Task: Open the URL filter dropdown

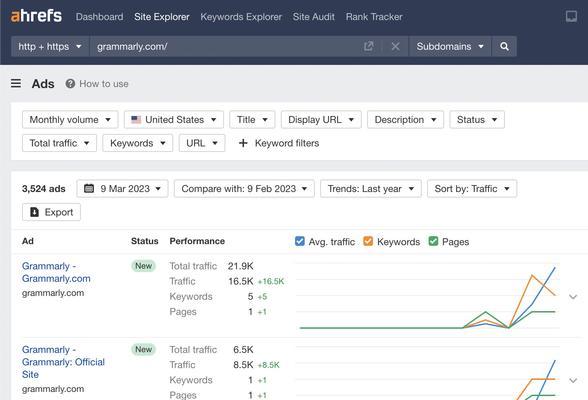Action: 202,143
